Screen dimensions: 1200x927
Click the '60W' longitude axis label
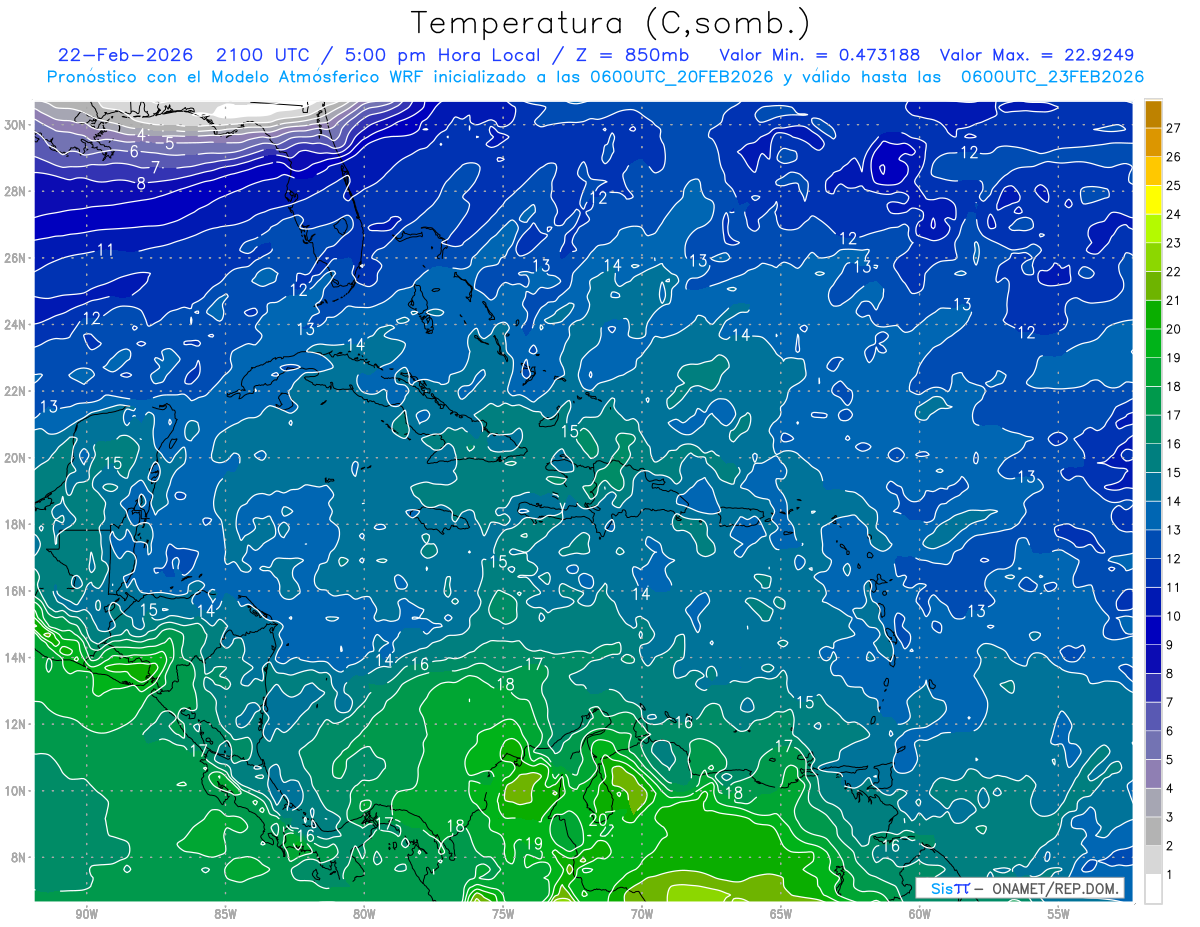[920, 915]
